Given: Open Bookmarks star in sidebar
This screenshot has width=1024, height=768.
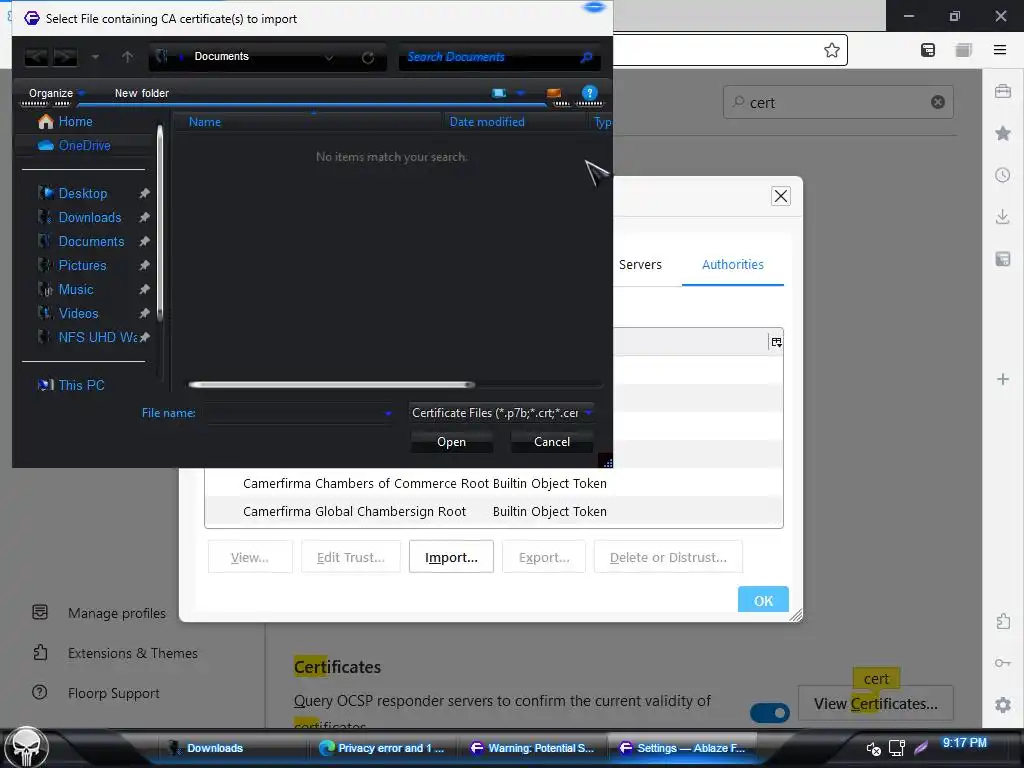Looking at the screenshot, I should [1003, 133].
